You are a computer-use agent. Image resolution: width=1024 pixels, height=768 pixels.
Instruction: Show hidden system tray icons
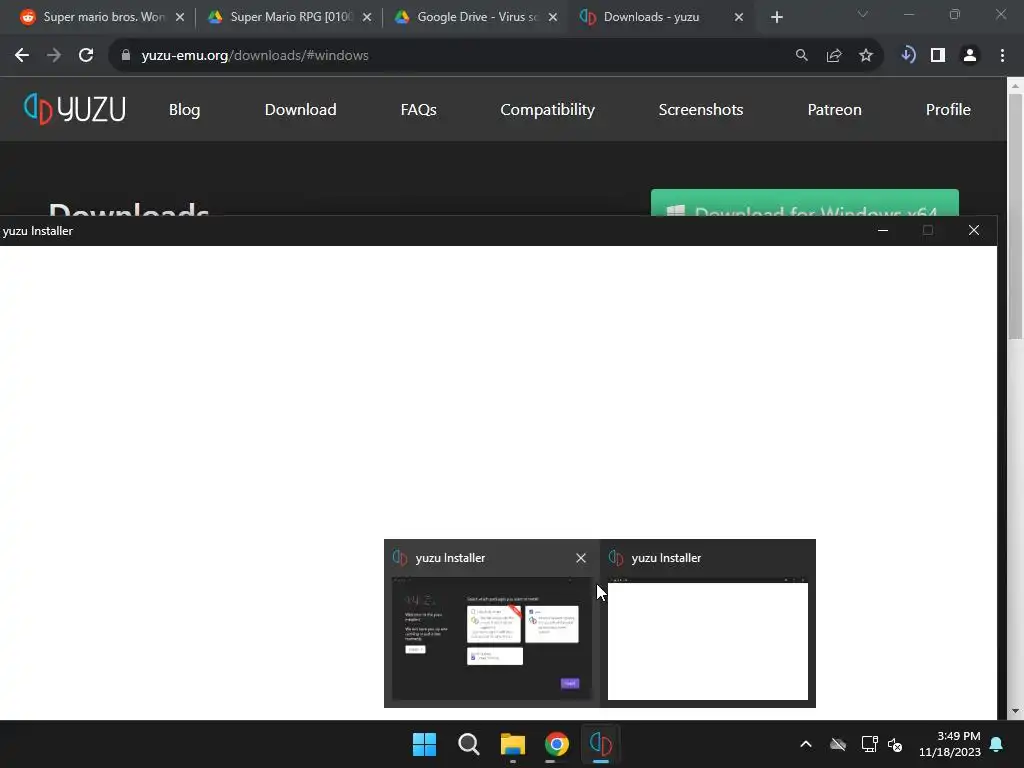[x=806, y=744]
